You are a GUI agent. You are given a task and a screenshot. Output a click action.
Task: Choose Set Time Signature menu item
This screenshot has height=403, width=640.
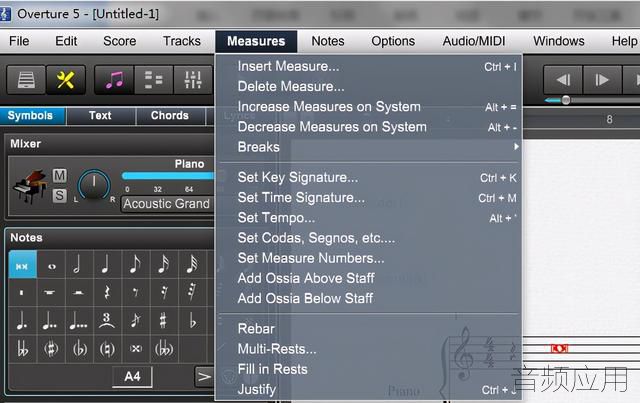point(369,198)
